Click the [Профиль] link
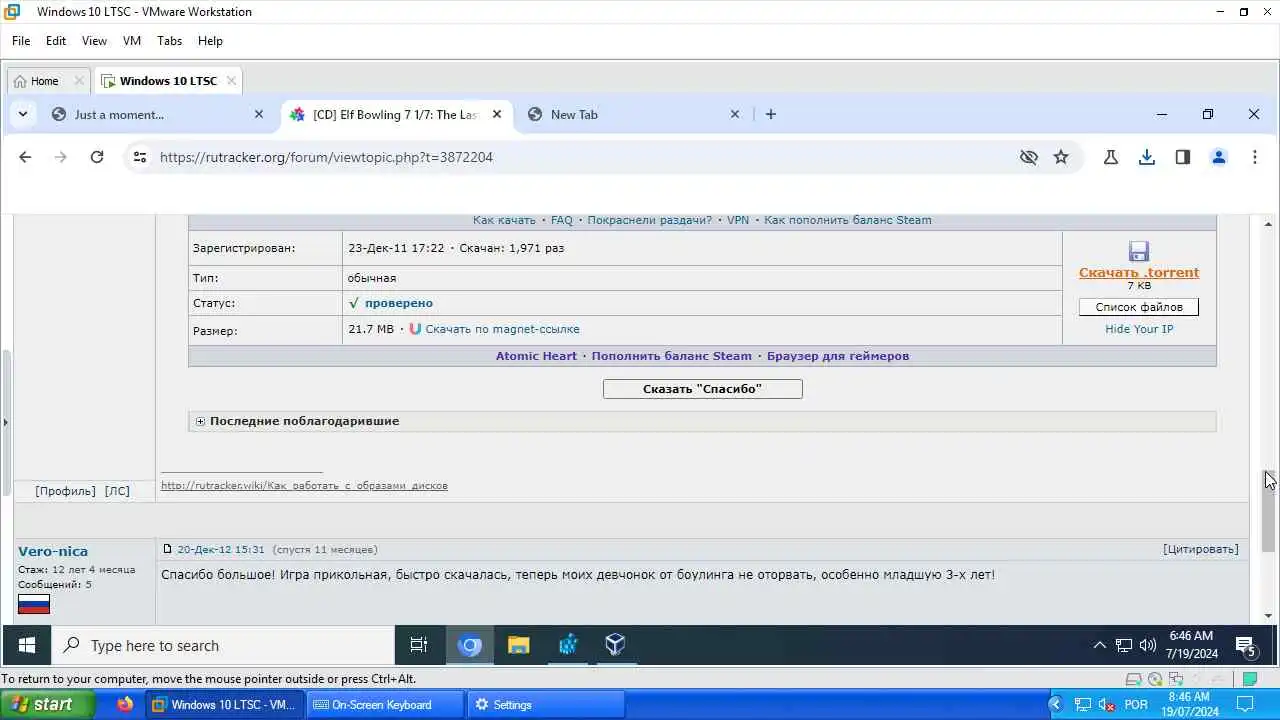1280x720 pixels. tap(66, 491)
